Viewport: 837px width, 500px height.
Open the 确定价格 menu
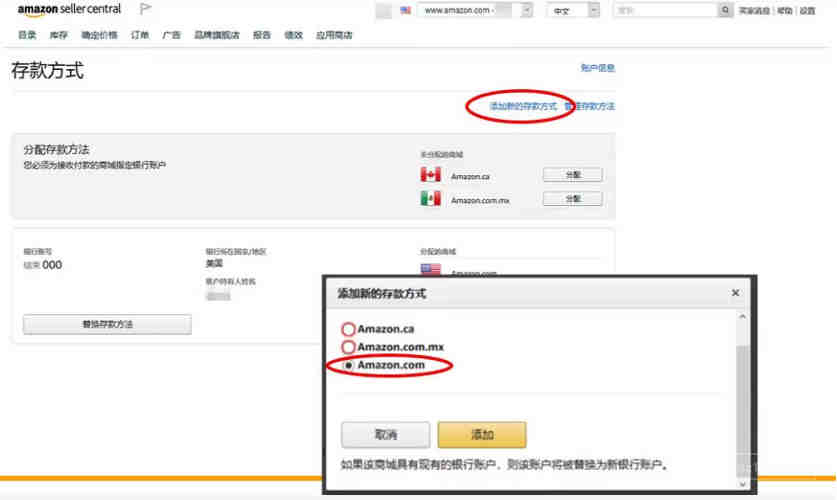tap(99, 35)
